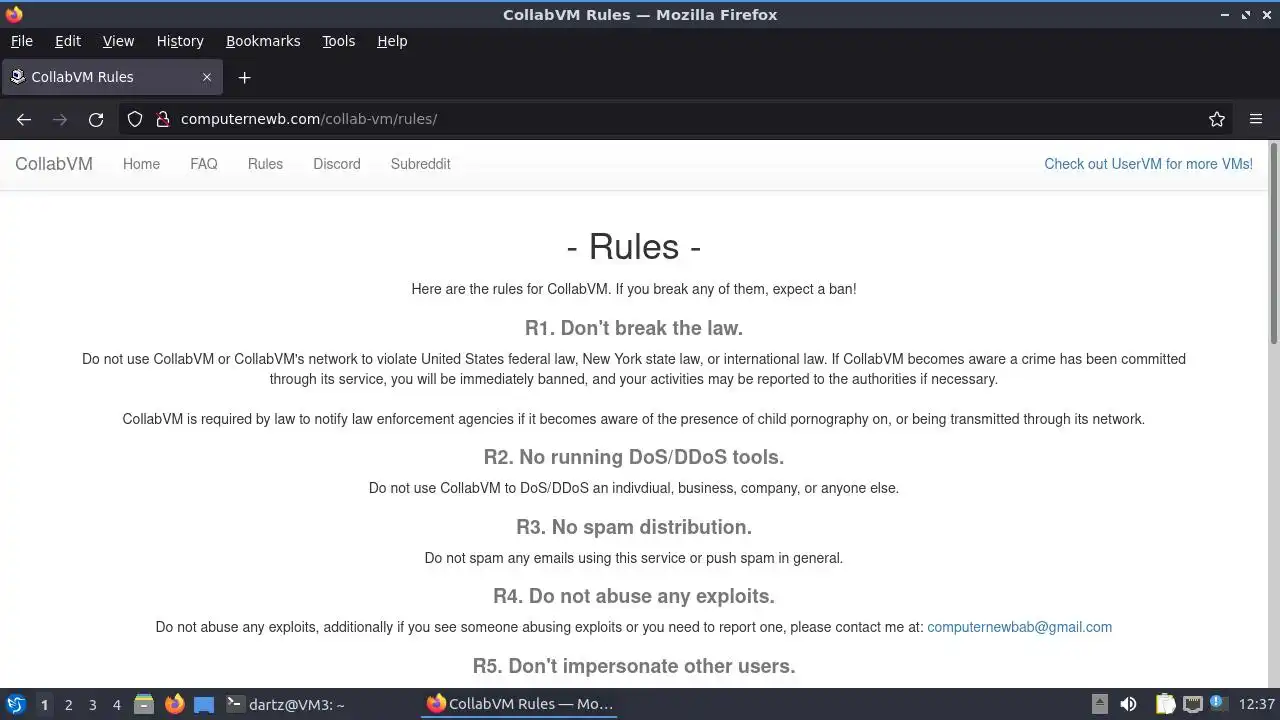Image resolution: width=1280 pixels, height=720 pixels.
Task: Switch to workspace 3
Action: click(92, 705)
